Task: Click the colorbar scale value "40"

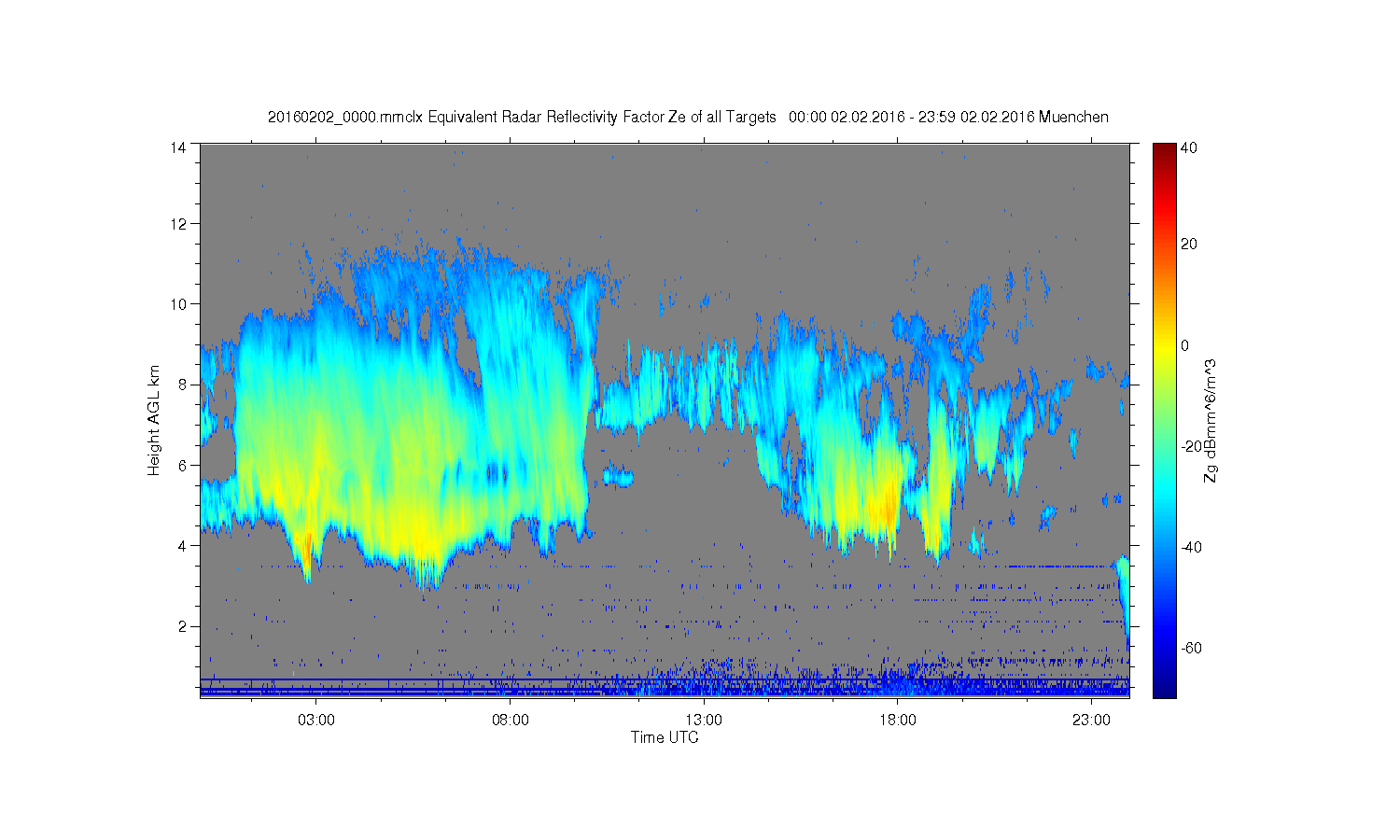Action: [1189, 147]
